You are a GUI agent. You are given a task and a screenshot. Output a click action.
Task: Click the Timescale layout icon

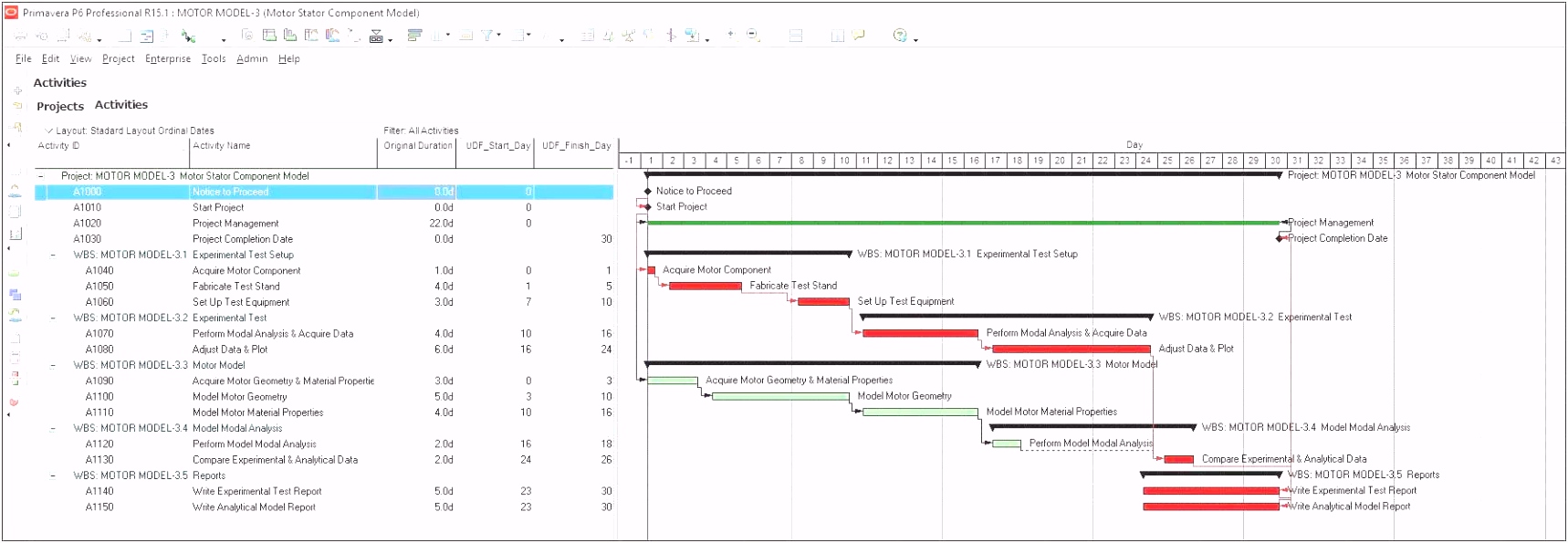(465, 35)
